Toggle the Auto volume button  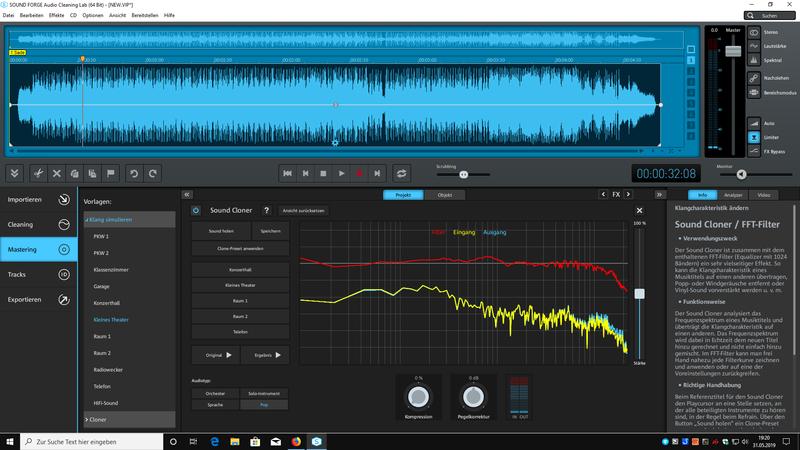(x=754, y=123)
